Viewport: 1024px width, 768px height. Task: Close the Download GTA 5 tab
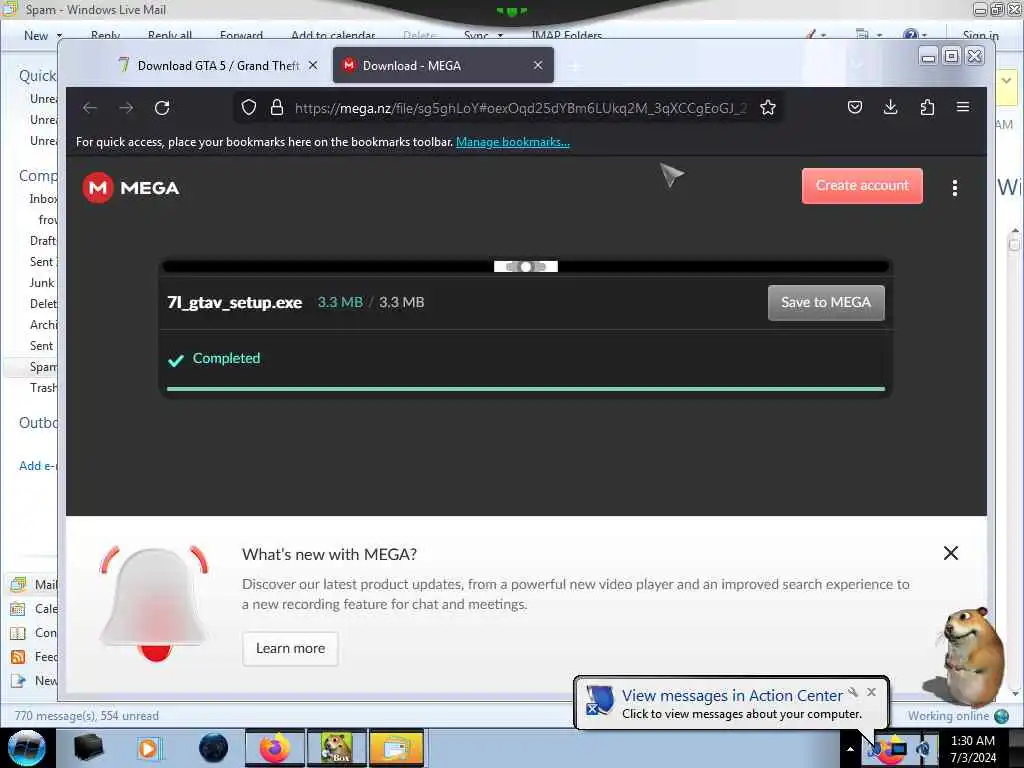click(x=313, y=65)
